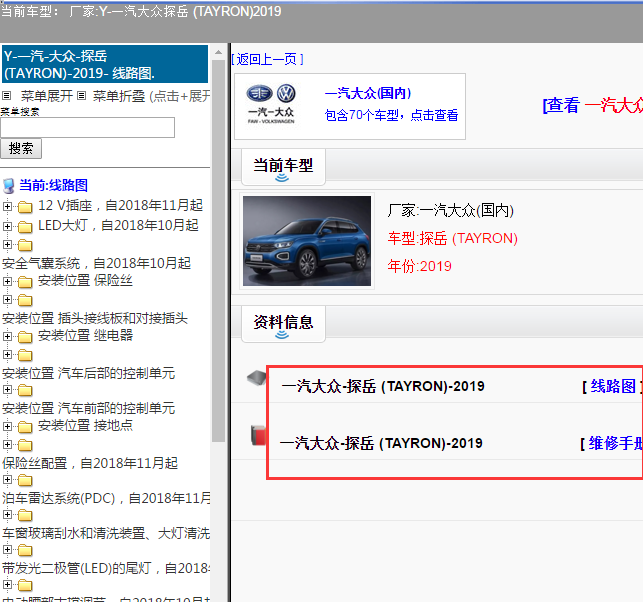The width and height of the screenshot is (643, 602).
Task: Expand the 12 V插座 tree node
Action: pos(7,206)
